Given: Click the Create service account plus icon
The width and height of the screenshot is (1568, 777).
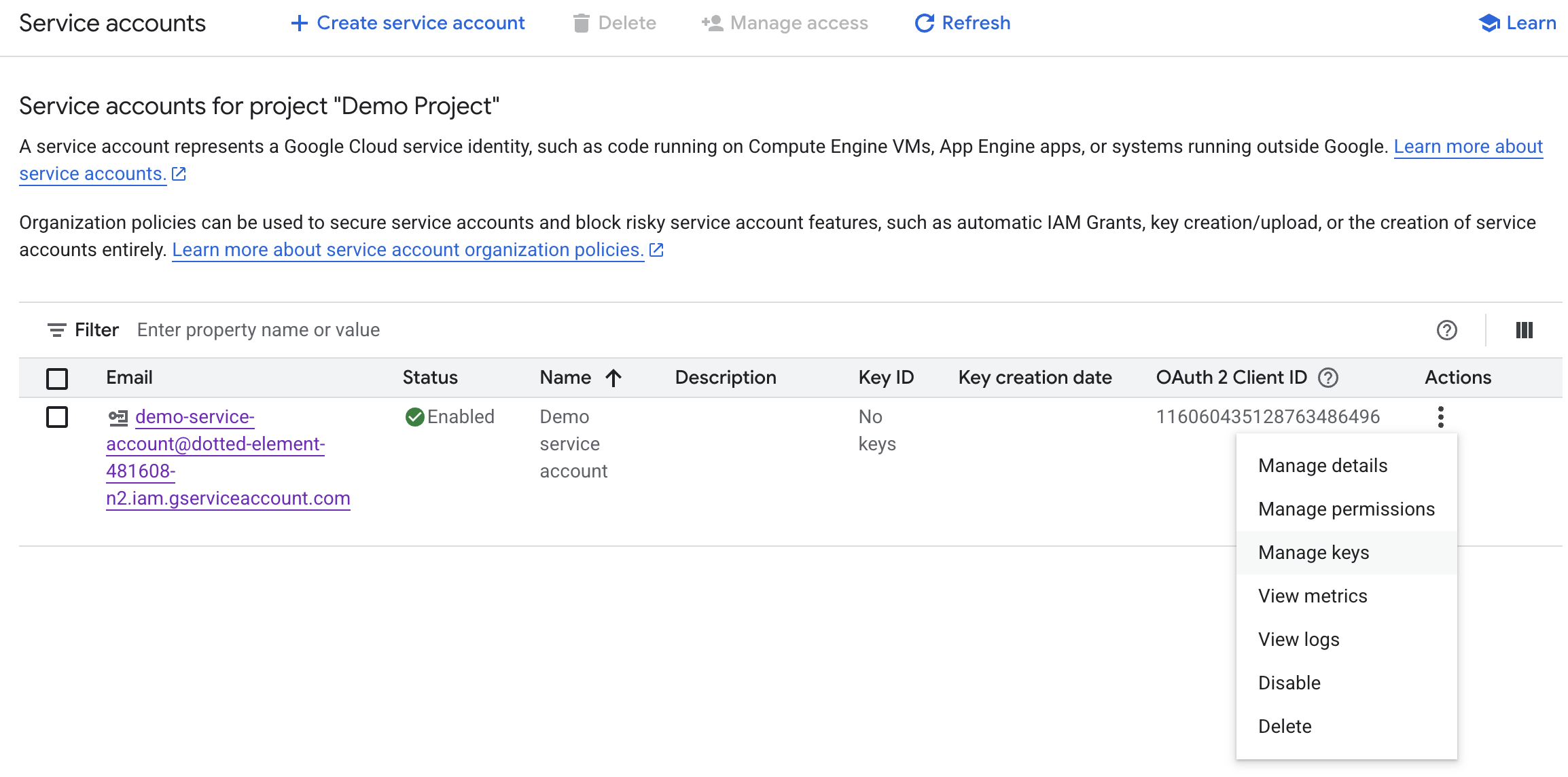Looking at the screenshot, I should point(299,23).
